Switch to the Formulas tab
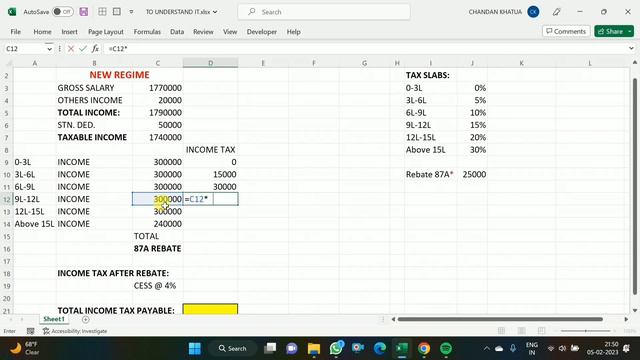The width and height of the screenshot is (640, 360). pyautogui.click(x=147, y=31)
